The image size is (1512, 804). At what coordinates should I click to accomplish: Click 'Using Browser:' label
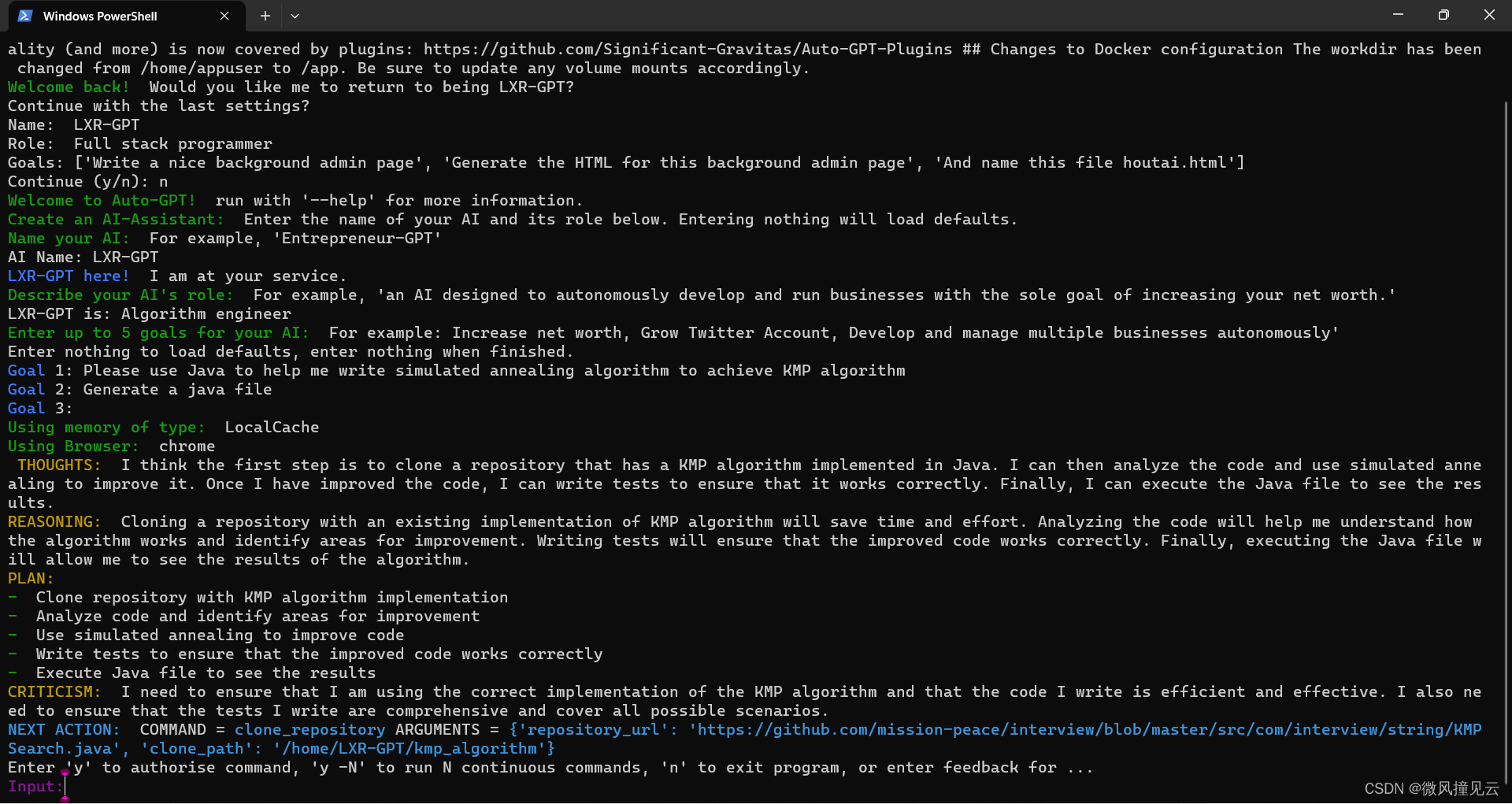coord(73,446)
